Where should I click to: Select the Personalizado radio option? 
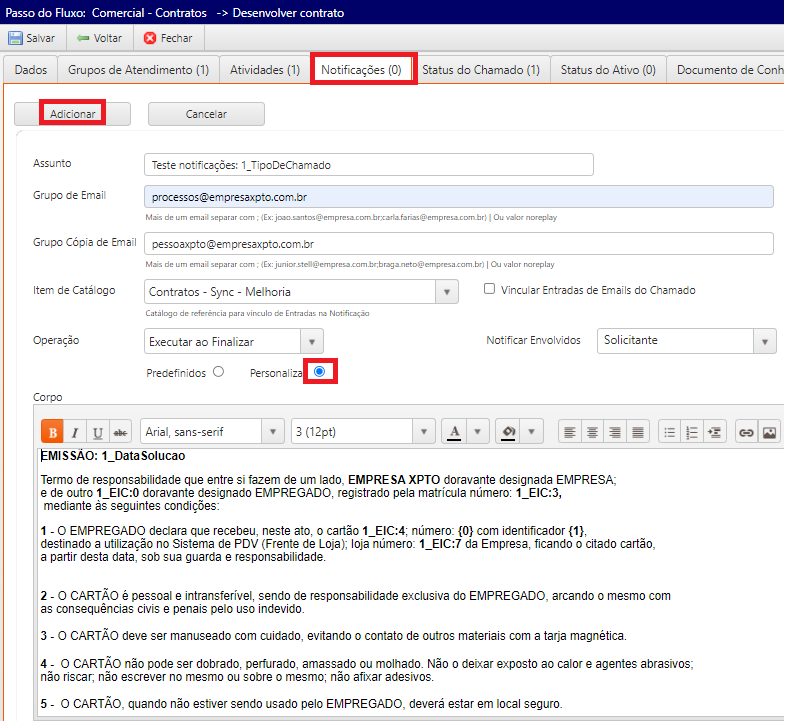(320, 372)
